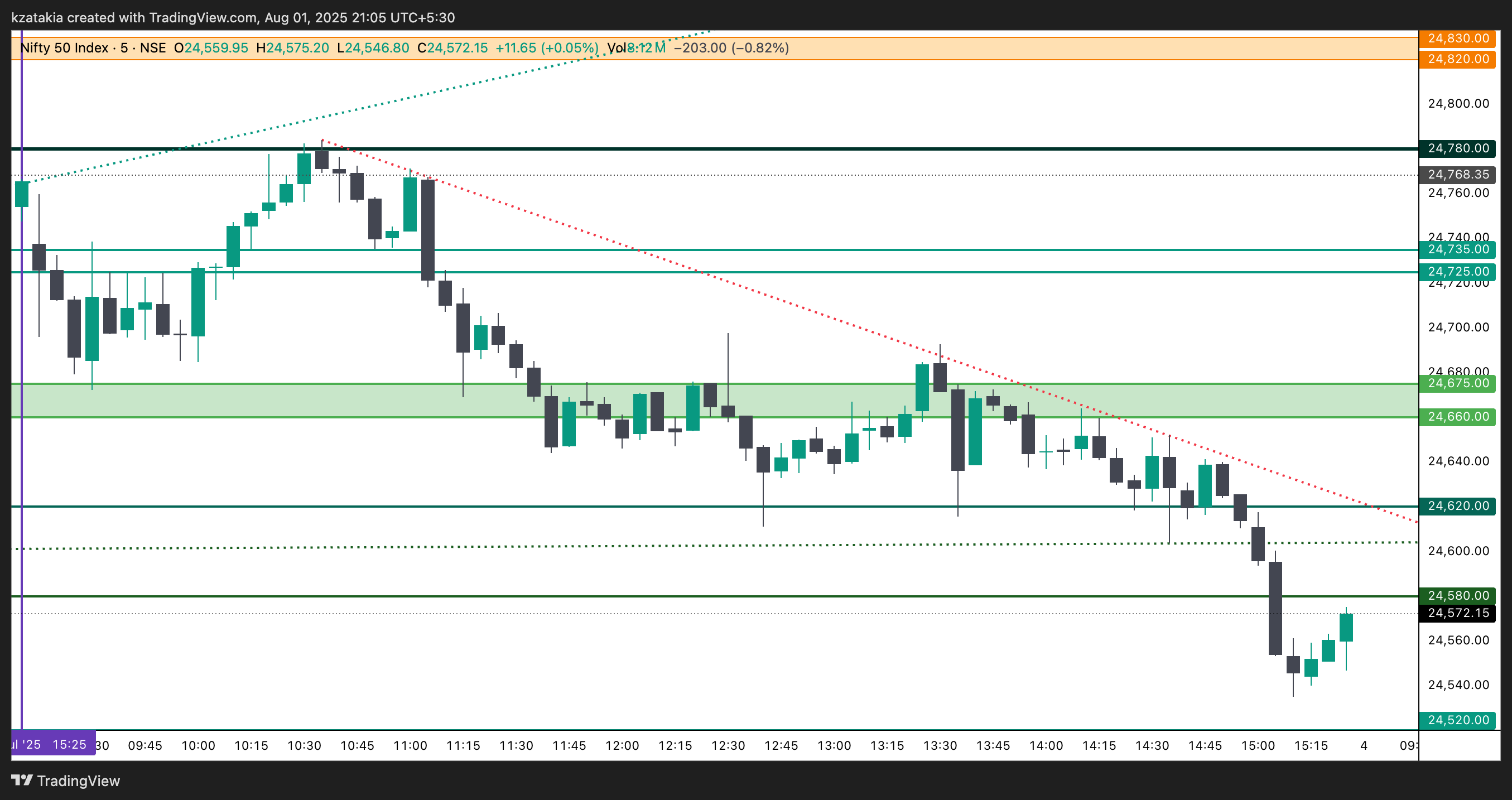Click the 10:30 time axis label
This screenshot has height=800, width=1512.
(x=304, y=745)
